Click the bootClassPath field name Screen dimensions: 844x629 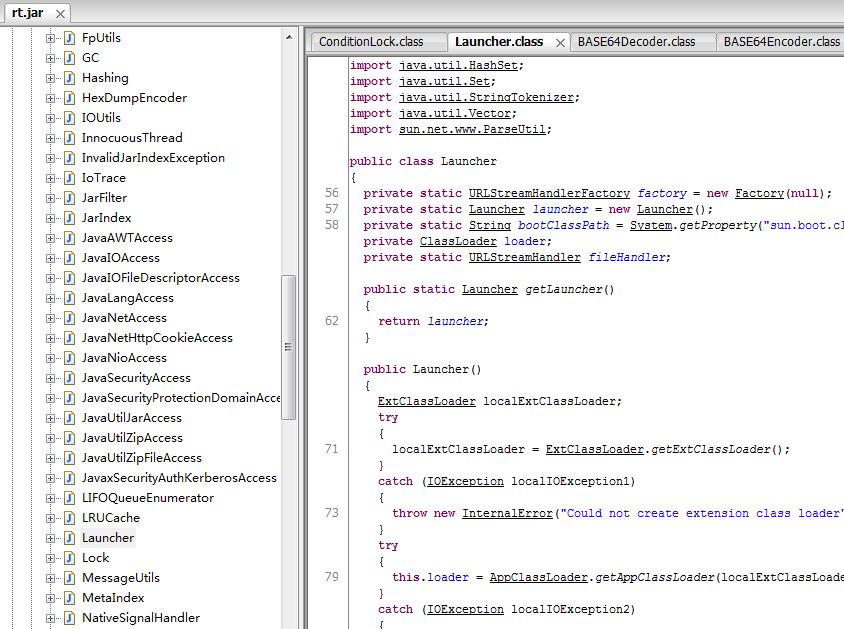564,225
